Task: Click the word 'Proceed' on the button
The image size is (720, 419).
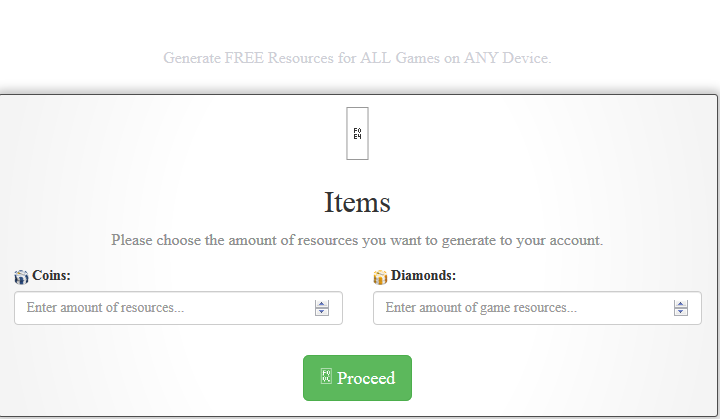Action: point(366,378)
